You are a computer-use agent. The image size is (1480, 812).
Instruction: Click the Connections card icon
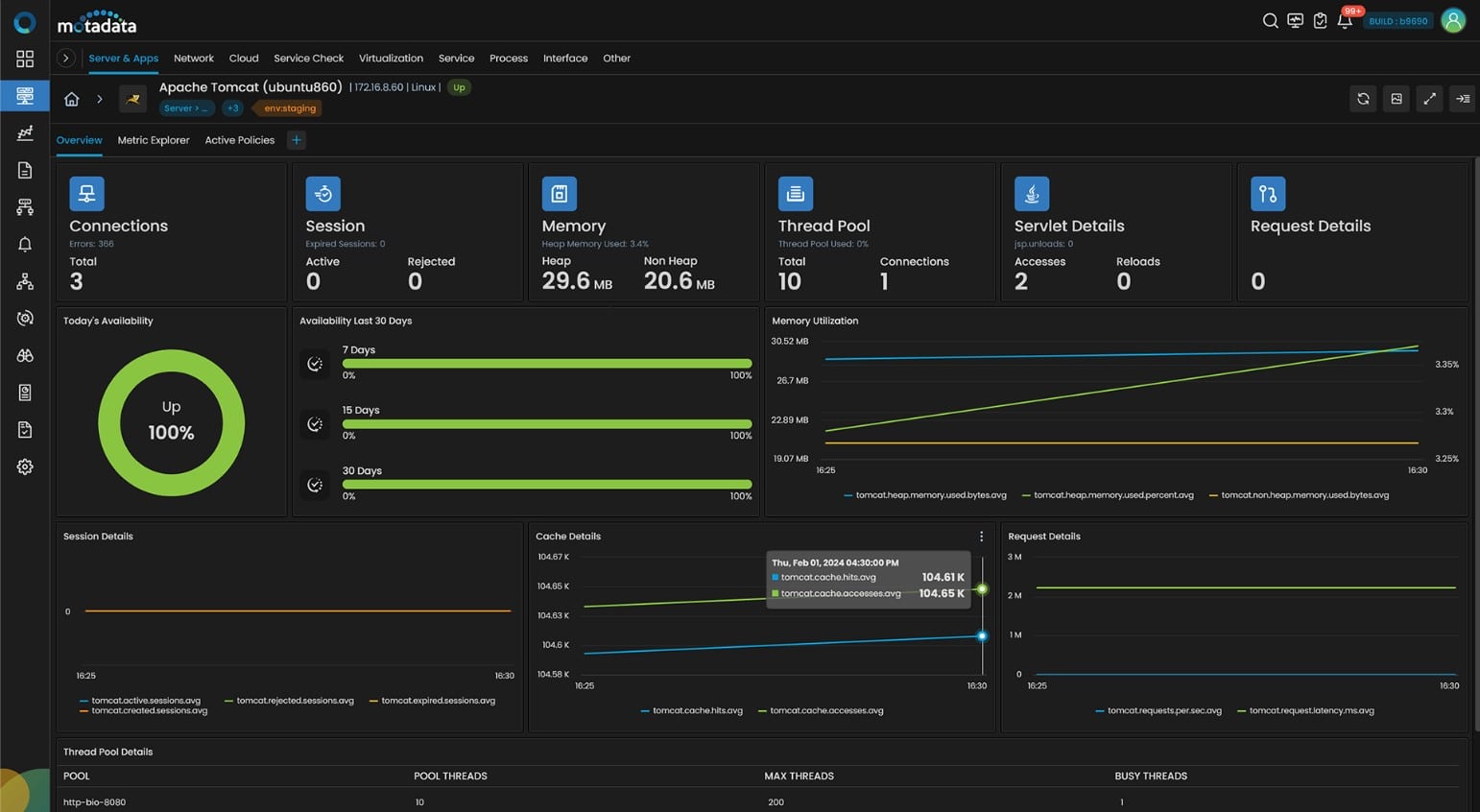(x=86, y=194)
